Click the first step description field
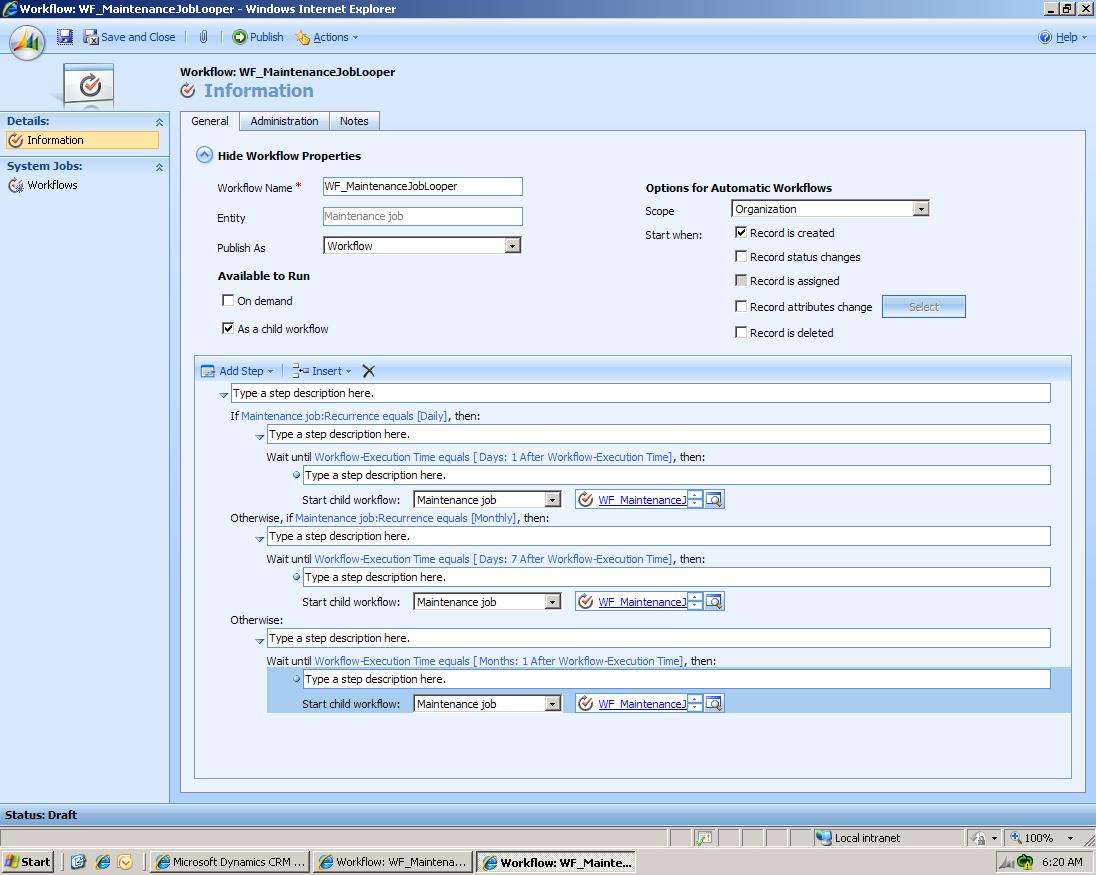 (x=640, y=393)
